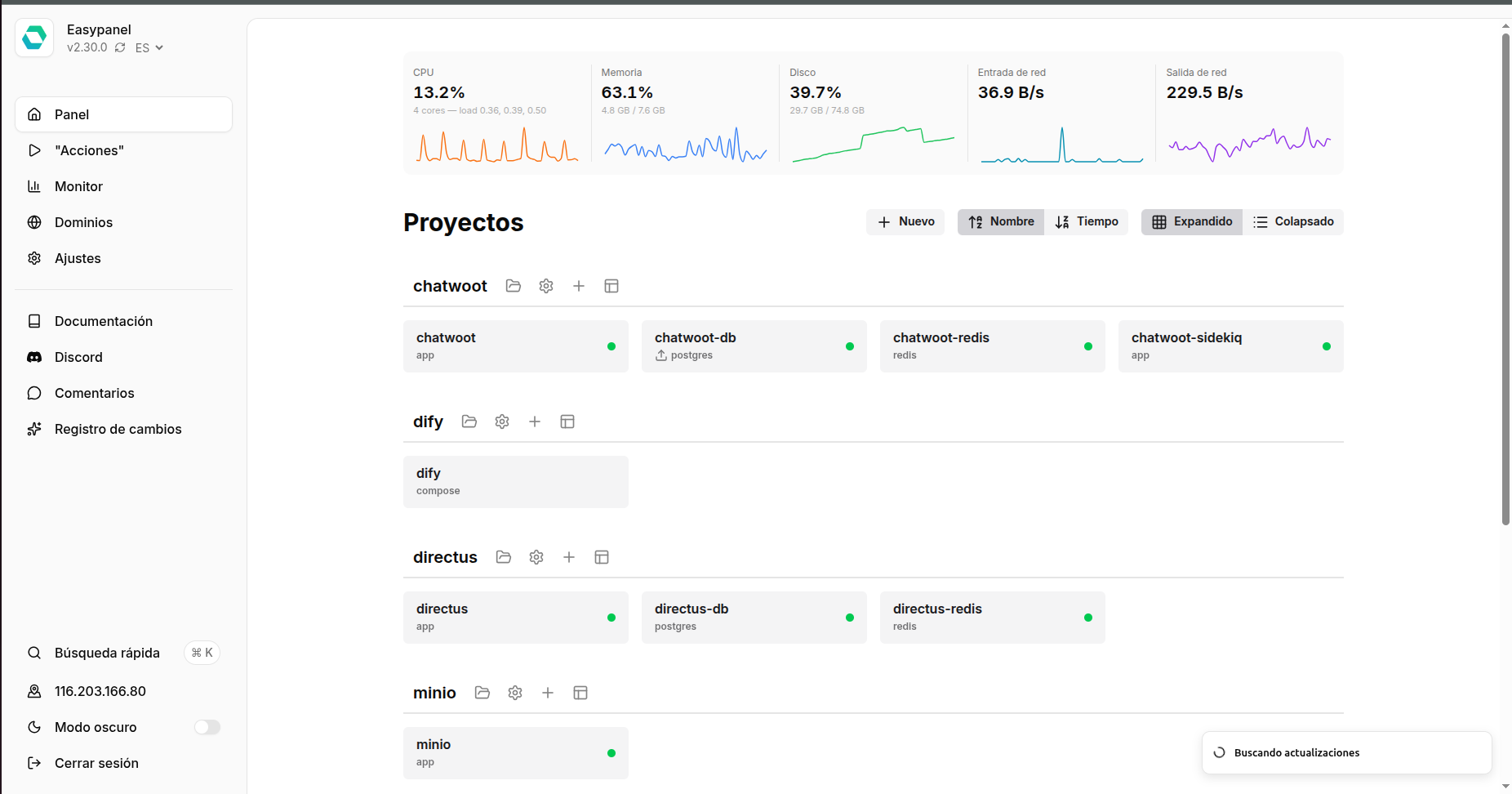Click the directus project template icon
1512x794 pixels.
tap(602, 557)
